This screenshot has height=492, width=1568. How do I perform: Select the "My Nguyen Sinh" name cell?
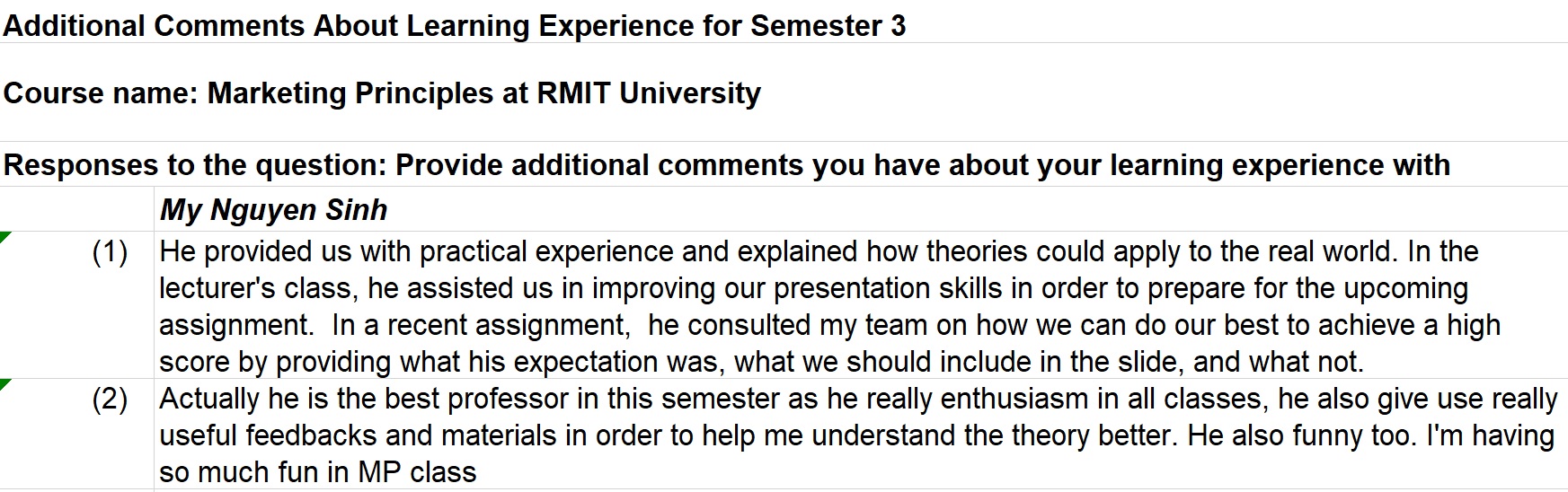point(861,209)
